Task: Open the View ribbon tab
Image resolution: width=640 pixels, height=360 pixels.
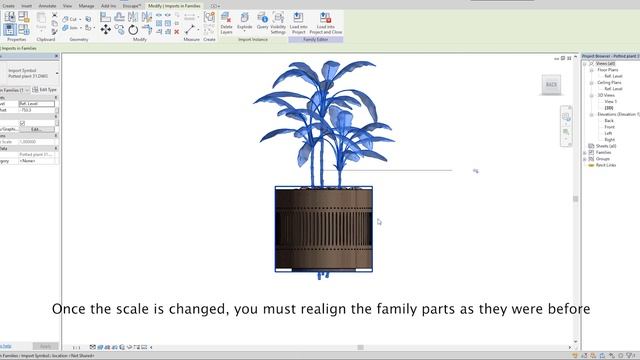Action: (67, 6)
